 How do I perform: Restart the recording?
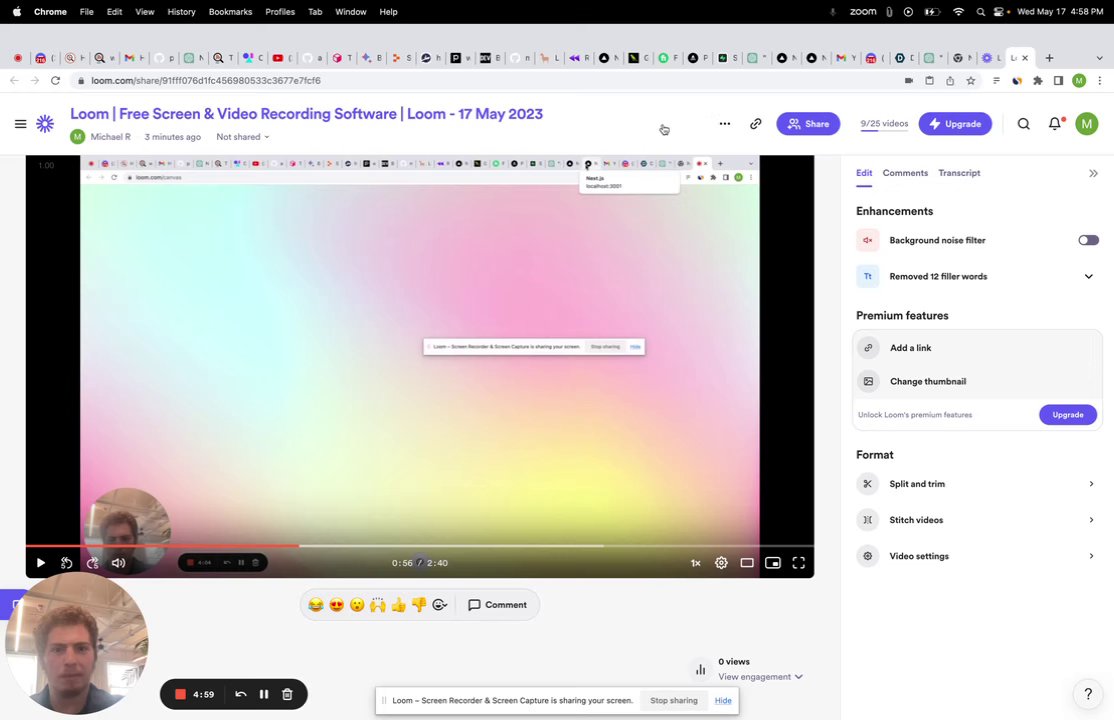click(x=241, y=694)
